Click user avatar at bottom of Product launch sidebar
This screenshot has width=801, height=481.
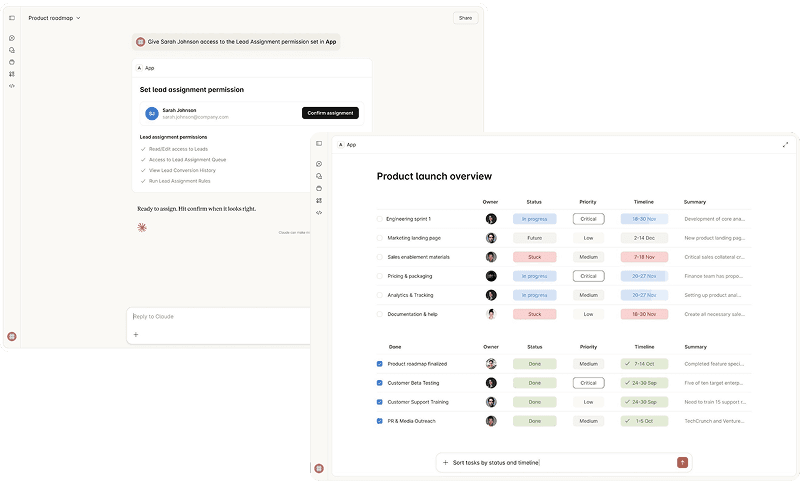(319, 468)
